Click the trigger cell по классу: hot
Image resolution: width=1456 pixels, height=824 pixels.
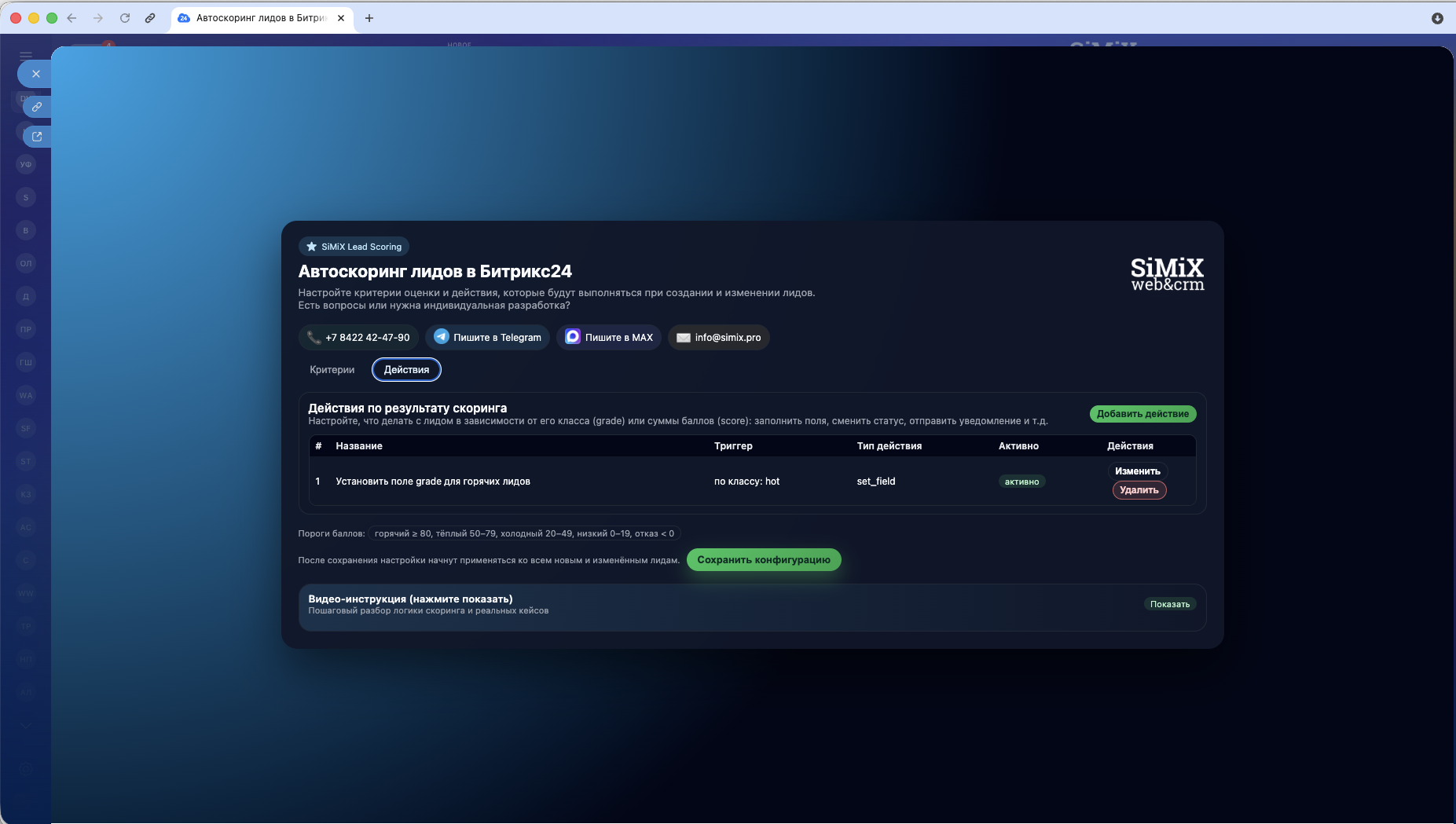point(746,482)
